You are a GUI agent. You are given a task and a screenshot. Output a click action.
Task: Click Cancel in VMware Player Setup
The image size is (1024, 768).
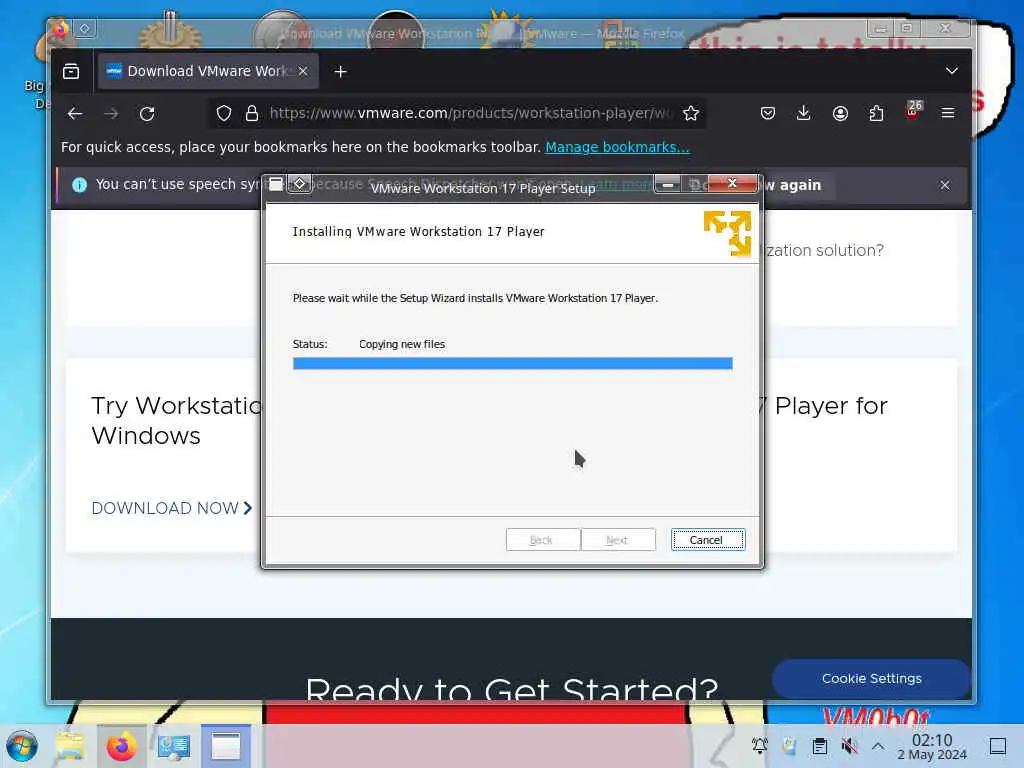708,540
